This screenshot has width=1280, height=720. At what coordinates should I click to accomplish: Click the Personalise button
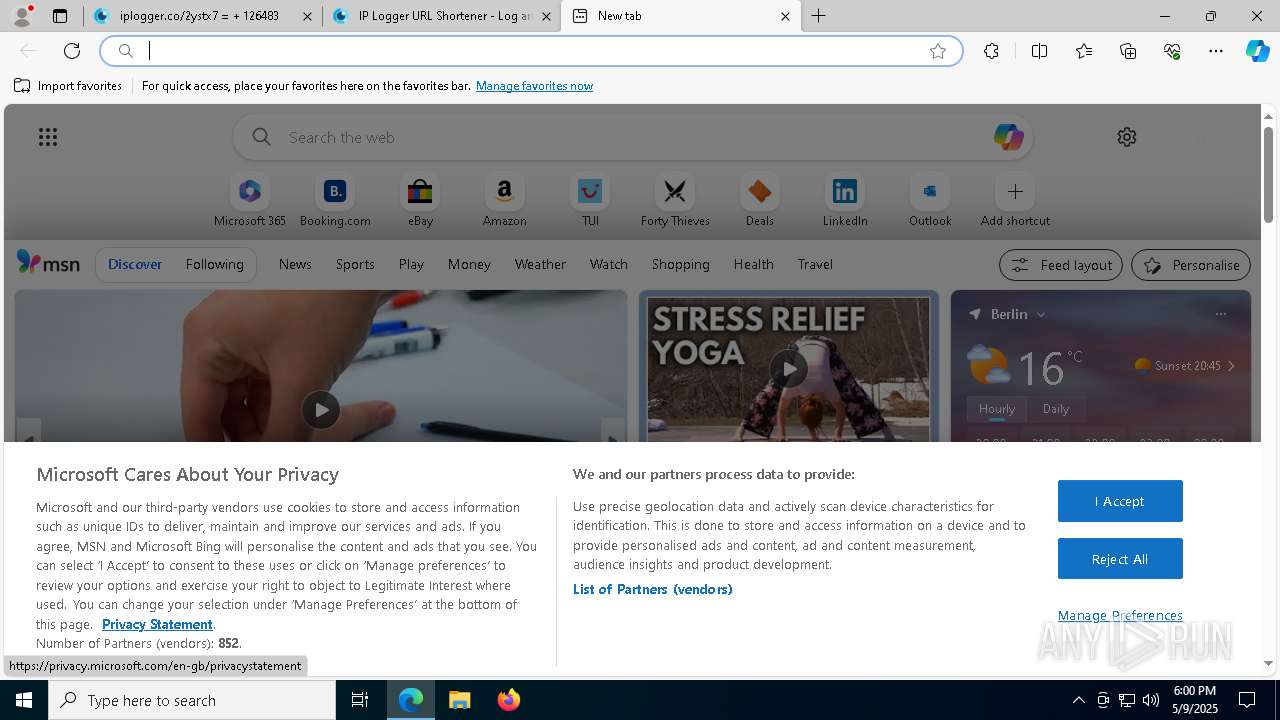point(1191,265)
